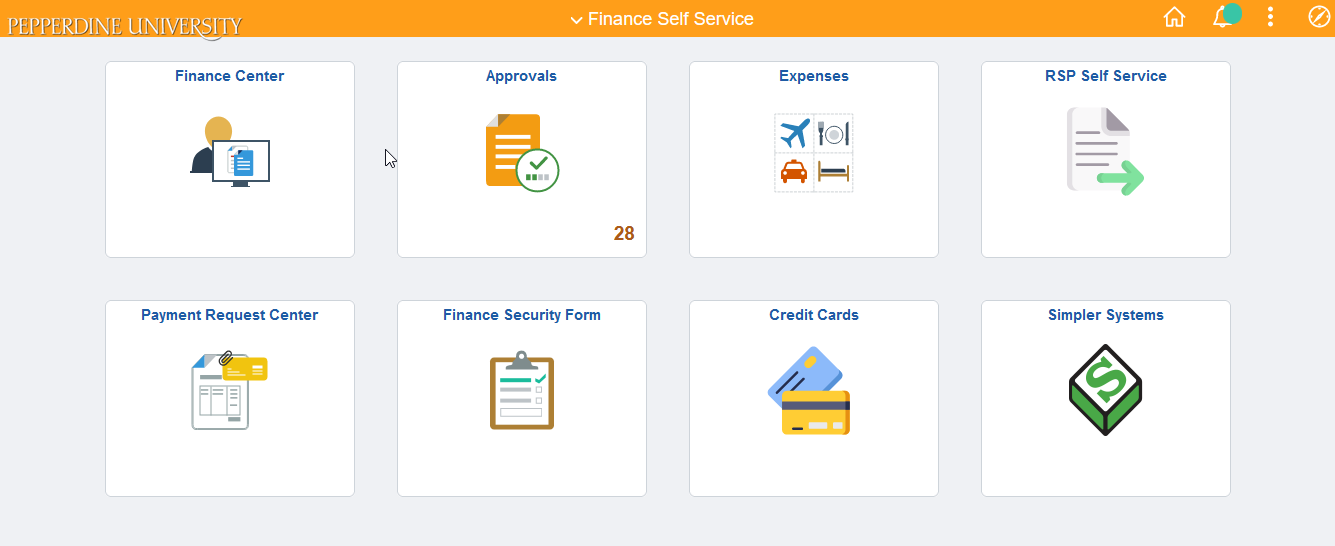Click the RSP Self Service document arrow icon

[1104, 152]
